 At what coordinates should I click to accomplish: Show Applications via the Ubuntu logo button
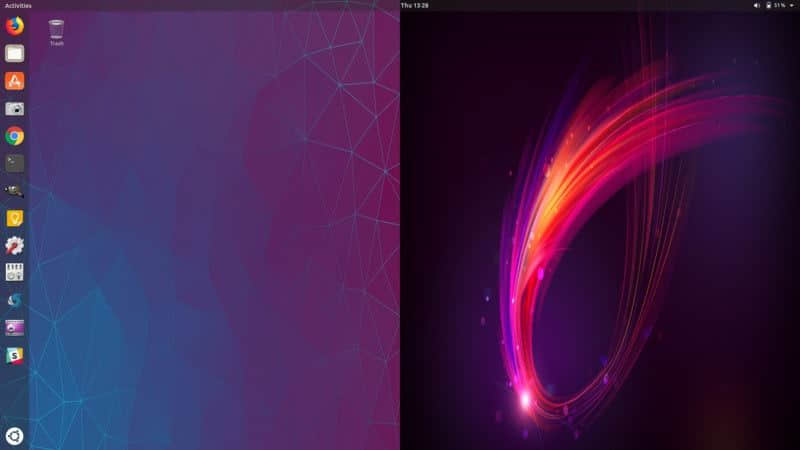click(14, 436)
